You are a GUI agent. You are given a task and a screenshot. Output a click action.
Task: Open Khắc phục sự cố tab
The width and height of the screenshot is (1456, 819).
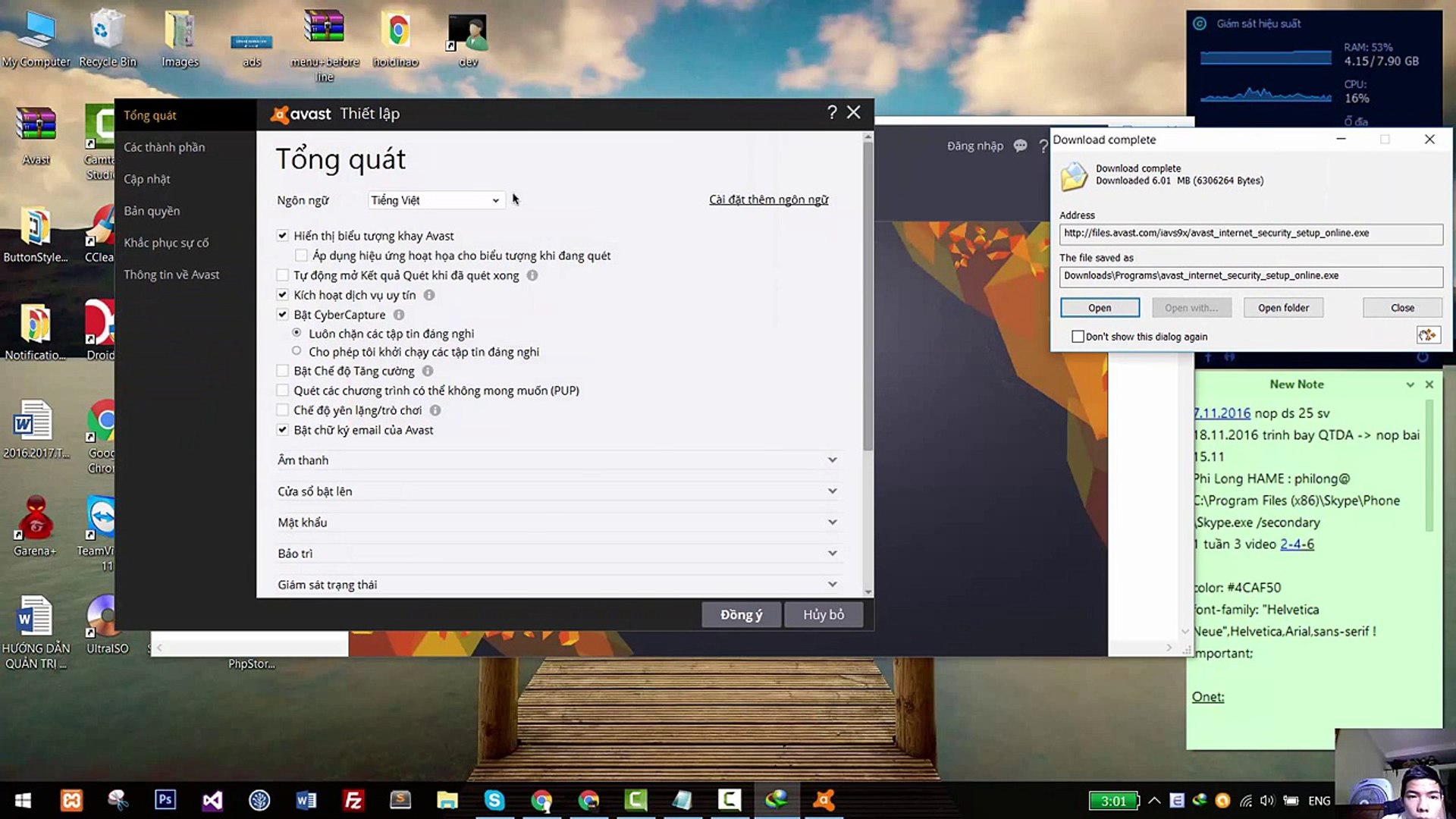pyautogui.click(x=186, y=243)
